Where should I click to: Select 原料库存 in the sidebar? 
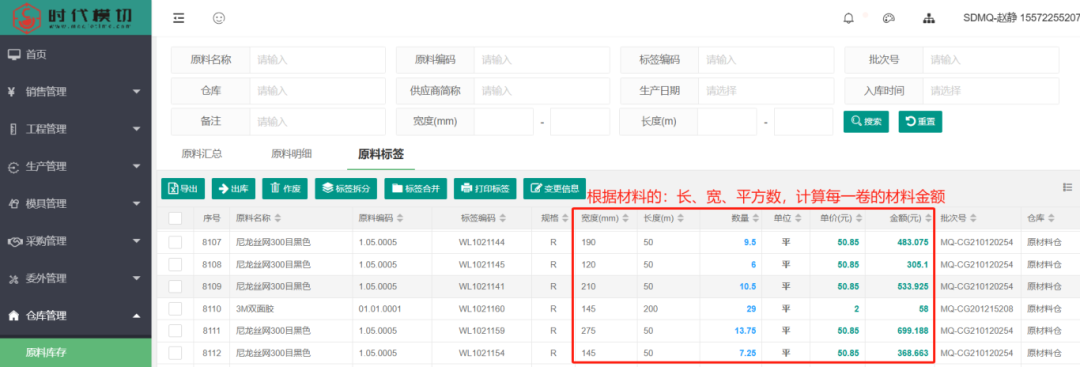click(x=76, y=353)
